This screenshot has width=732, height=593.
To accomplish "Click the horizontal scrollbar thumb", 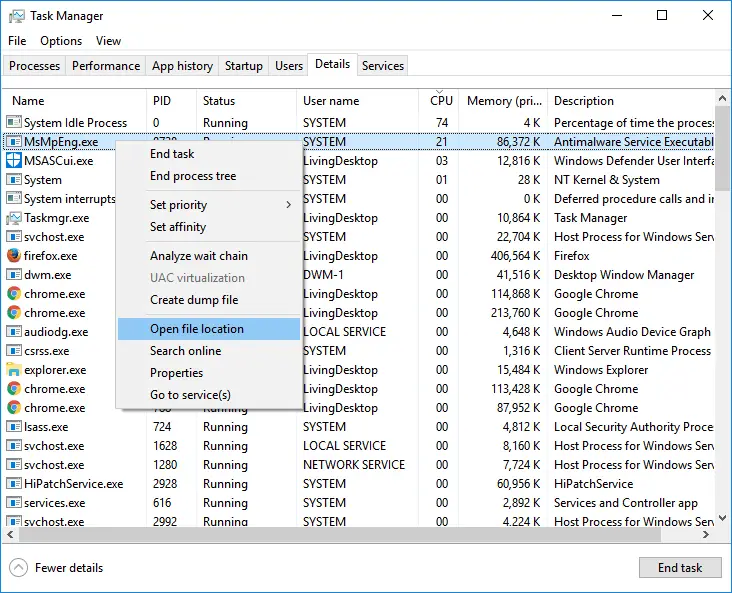I will [340, 535].
